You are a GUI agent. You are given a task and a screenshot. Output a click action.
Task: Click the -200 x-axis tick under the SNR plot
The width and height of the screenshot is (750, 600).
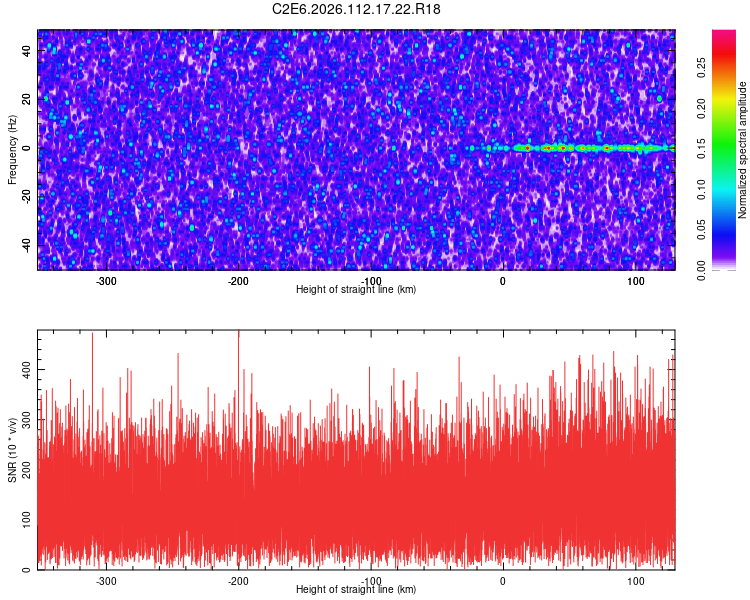point(238,581)
